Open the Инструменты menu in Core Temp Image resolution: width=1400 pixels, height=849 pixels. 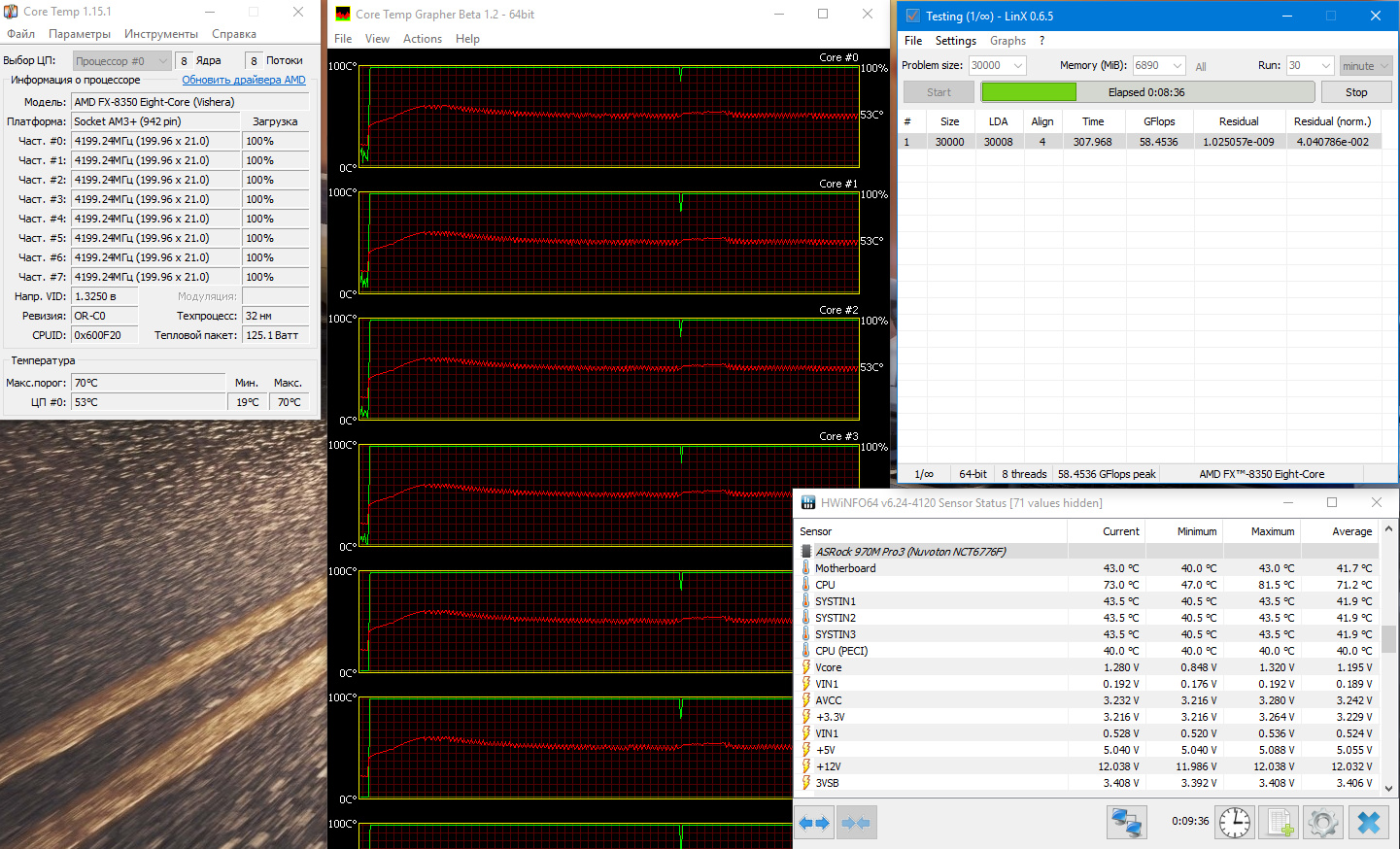click(x=161, y=34)
